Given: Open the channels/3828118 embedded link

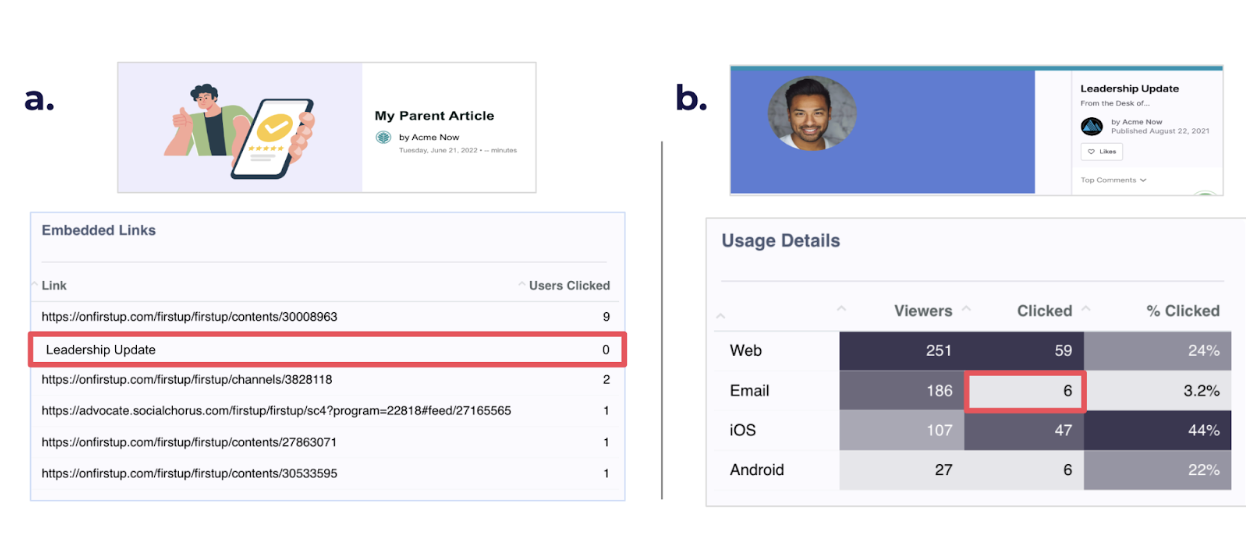Looking at the screenshot, I should tap(187, 380).
